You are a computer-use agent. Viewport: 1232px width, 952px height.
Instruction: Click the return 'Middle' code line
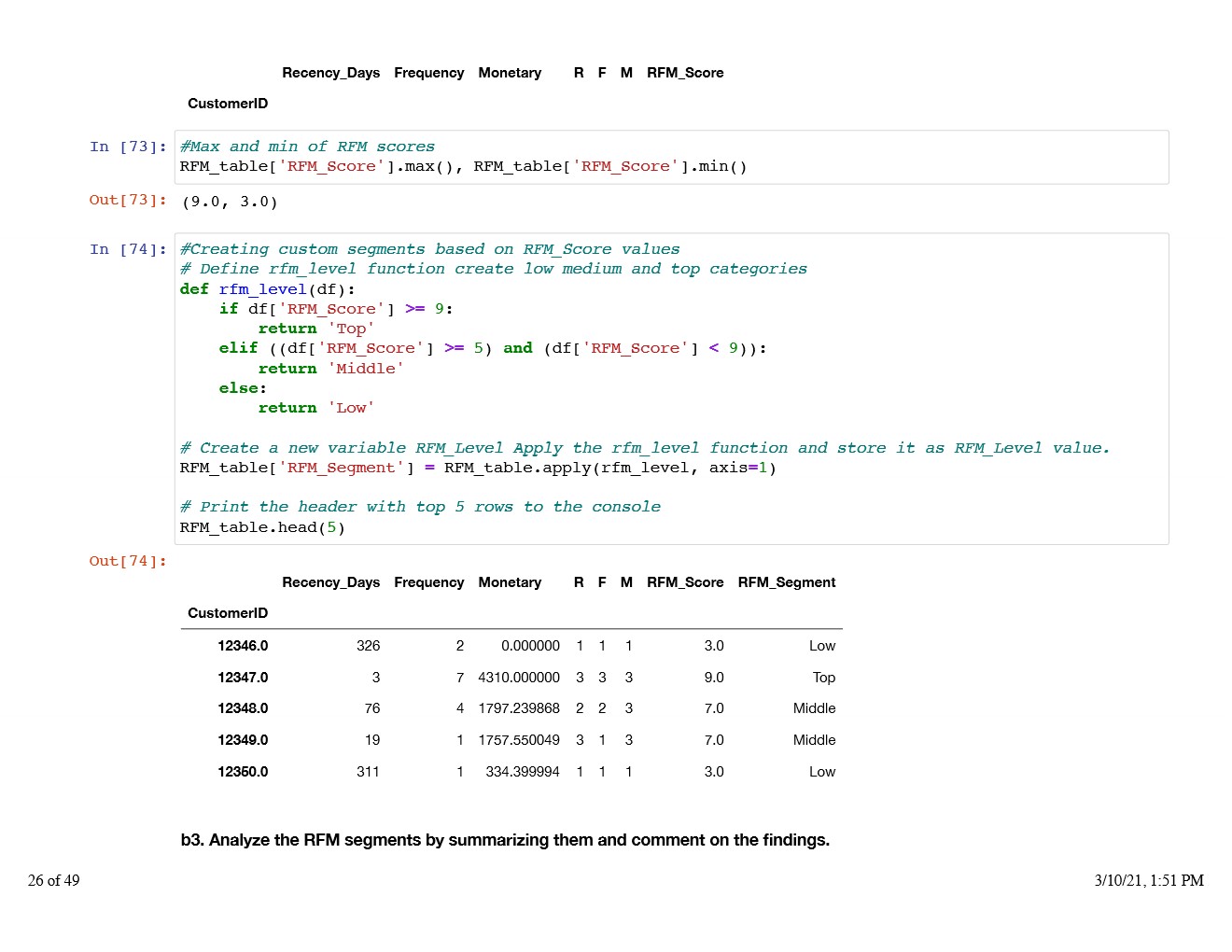click(330, 369)
